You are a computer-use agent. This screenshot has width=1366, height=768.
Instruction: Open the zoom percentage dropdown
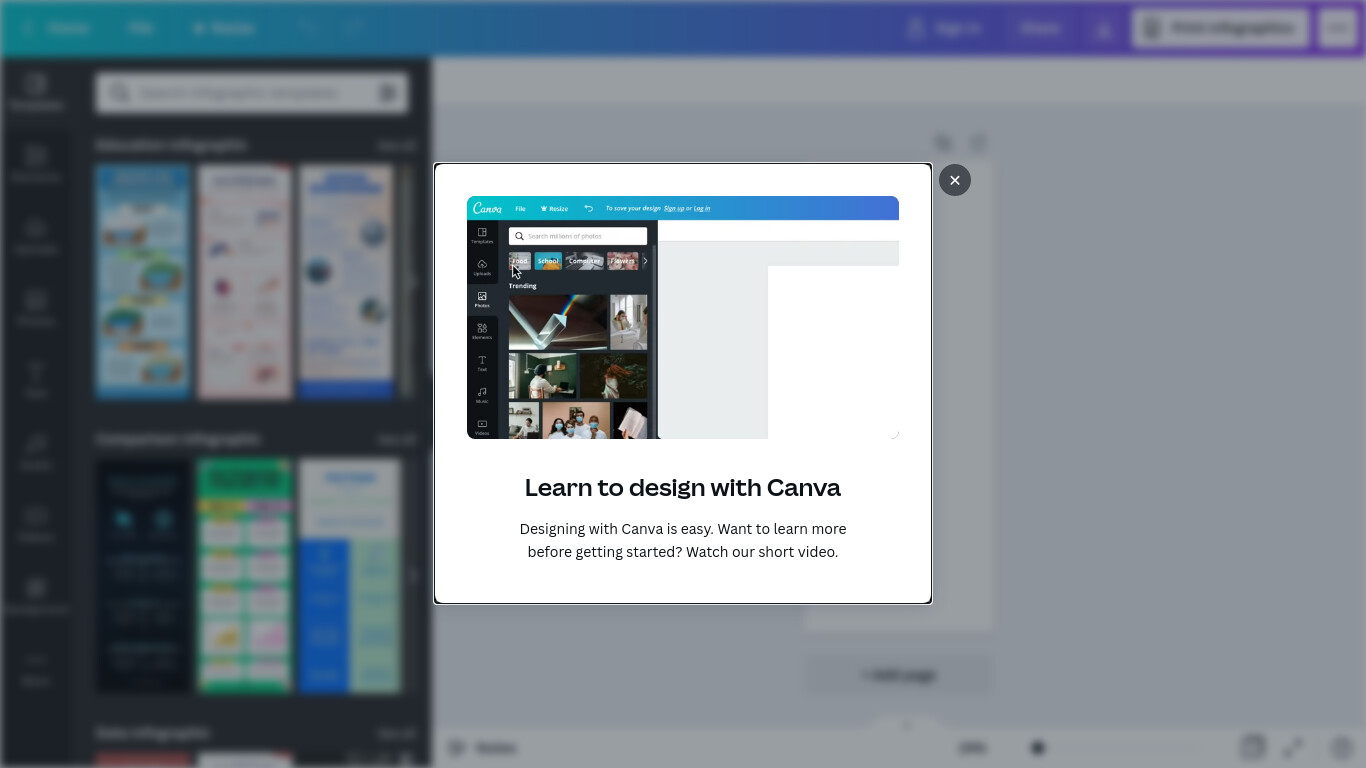971,747
